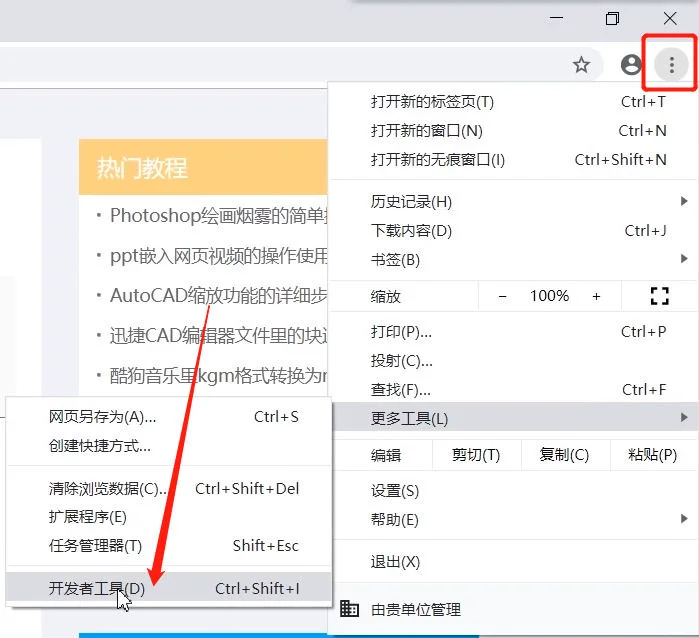This screenshot has height=638, width=699.
Task: Toggle fullscreen mode icon in zoom row
Action: coord(660,296)
